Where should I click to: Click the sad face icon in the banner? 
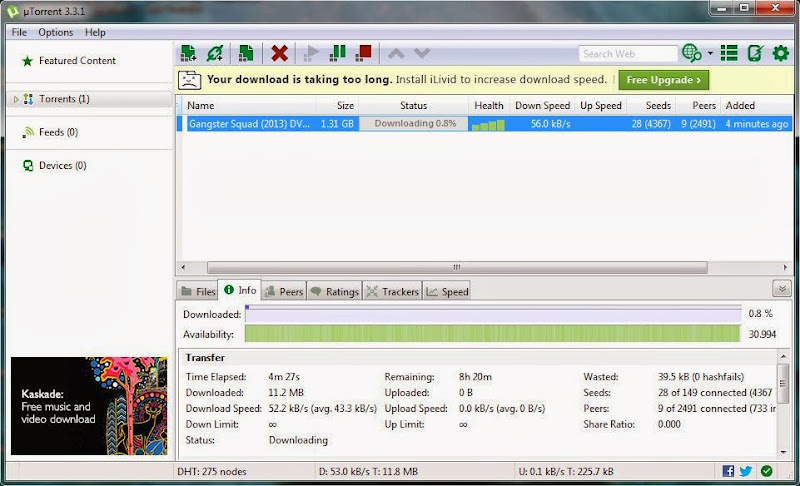tap(189, 80)
